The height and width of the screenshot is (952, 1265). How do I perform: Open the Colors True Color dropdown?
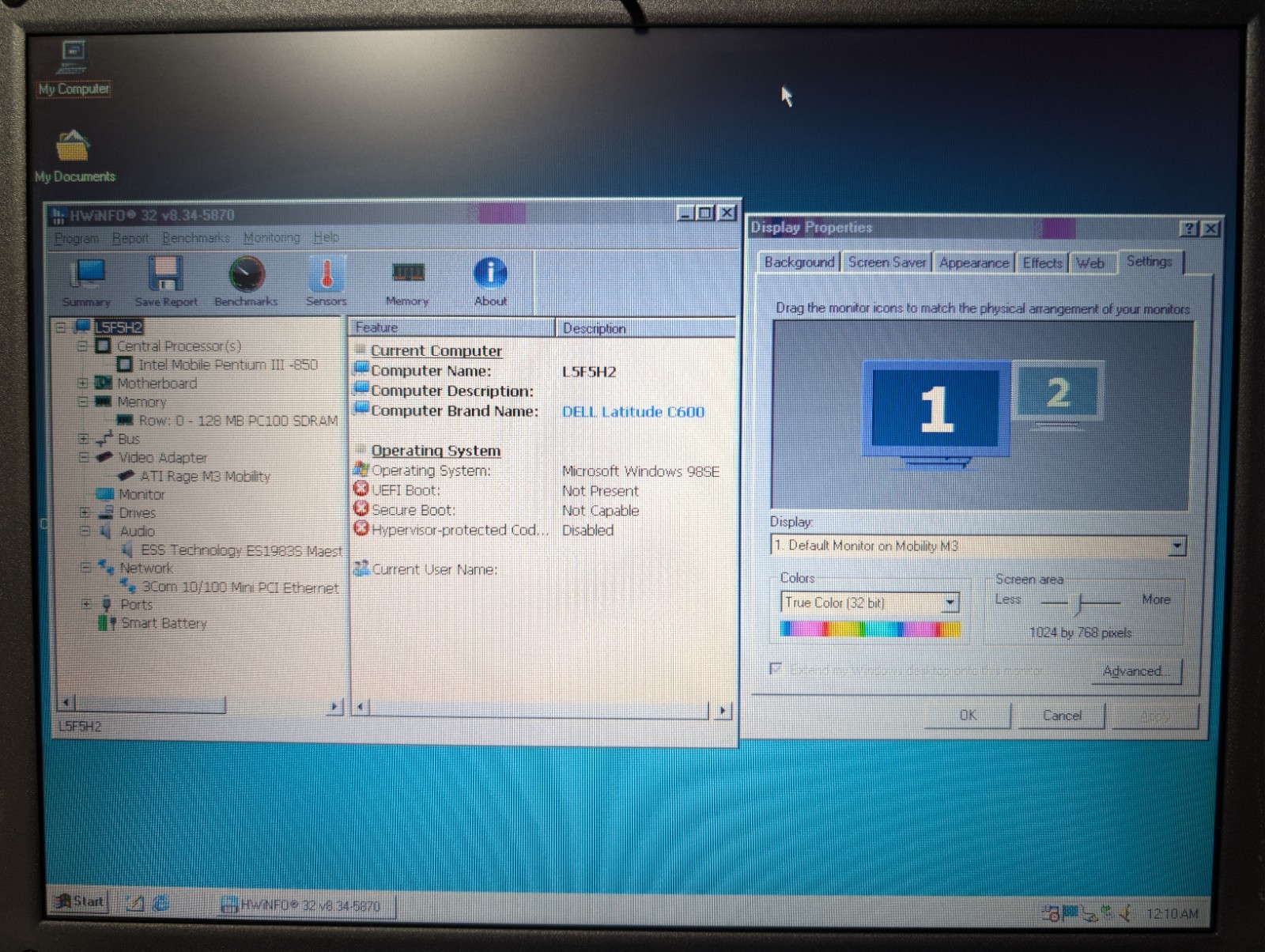tap(950, 603)
